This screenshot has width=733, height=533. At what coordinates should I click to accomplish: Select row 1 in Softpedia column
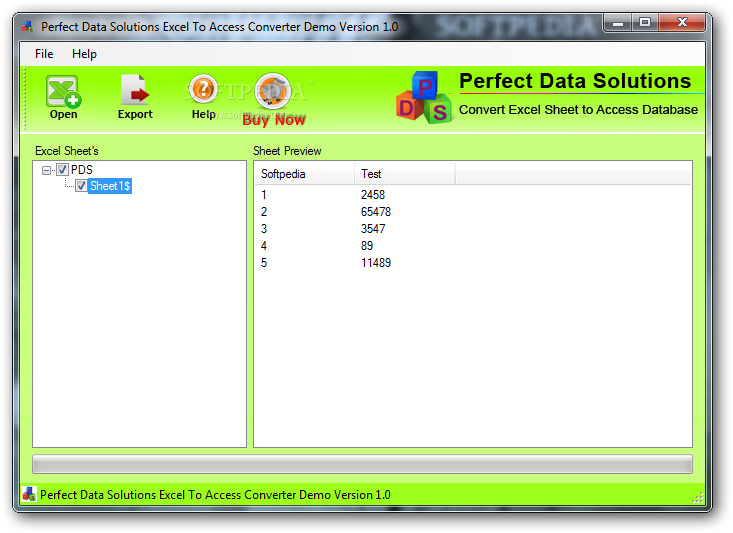point(264,194)
